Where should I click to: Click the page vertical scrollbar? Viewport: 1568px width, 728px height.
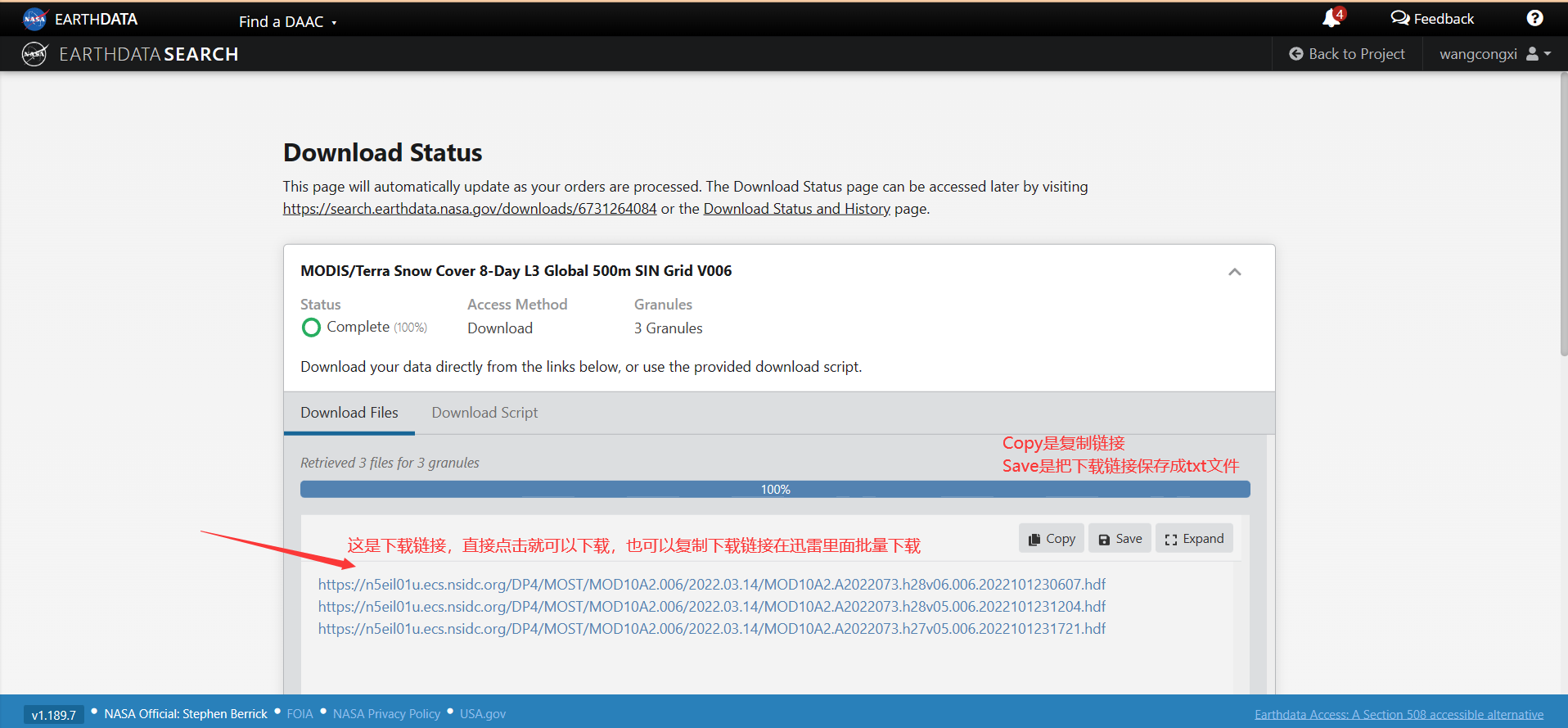1563,213
